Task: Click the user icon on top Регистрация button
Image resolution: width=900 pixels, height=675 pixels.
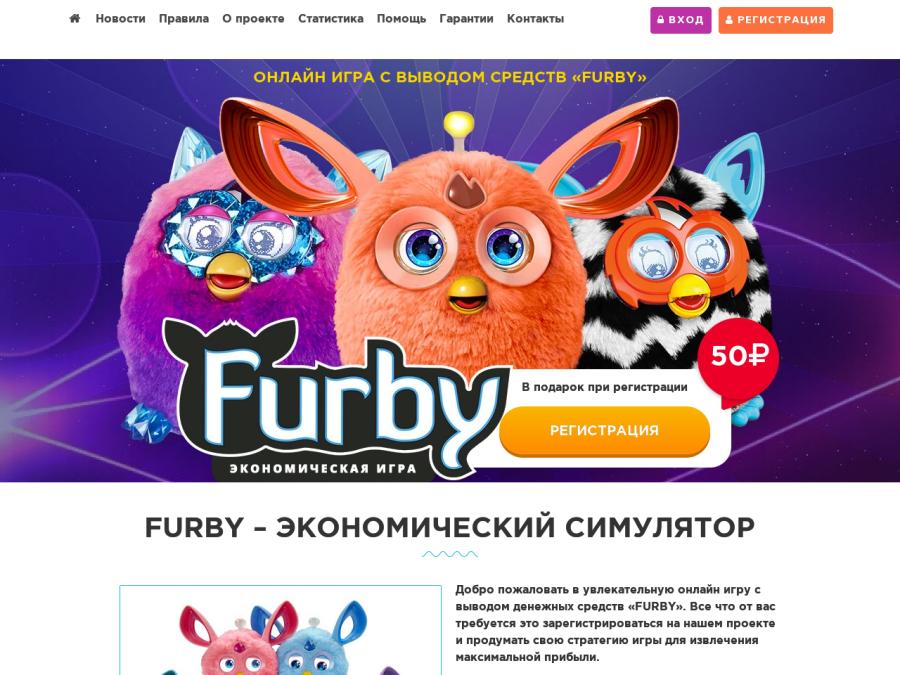Action: tap(729, 20)
